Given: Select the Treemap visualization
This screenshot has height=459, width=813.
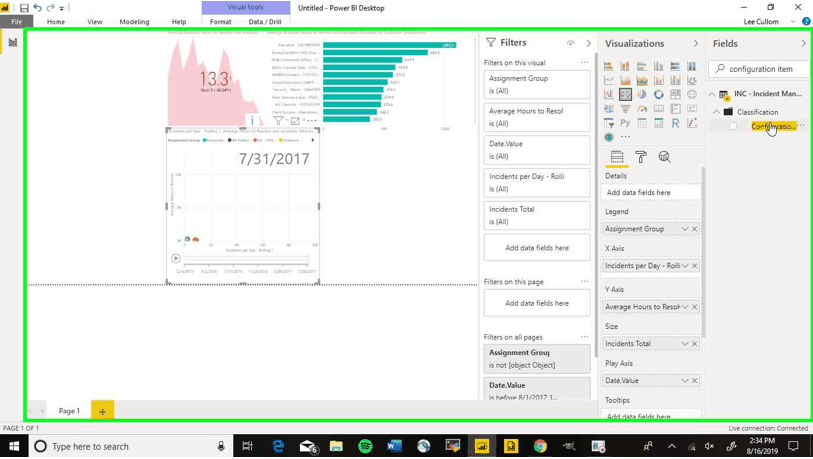Looking at the screenshot, I should click(x=675, y=94).
